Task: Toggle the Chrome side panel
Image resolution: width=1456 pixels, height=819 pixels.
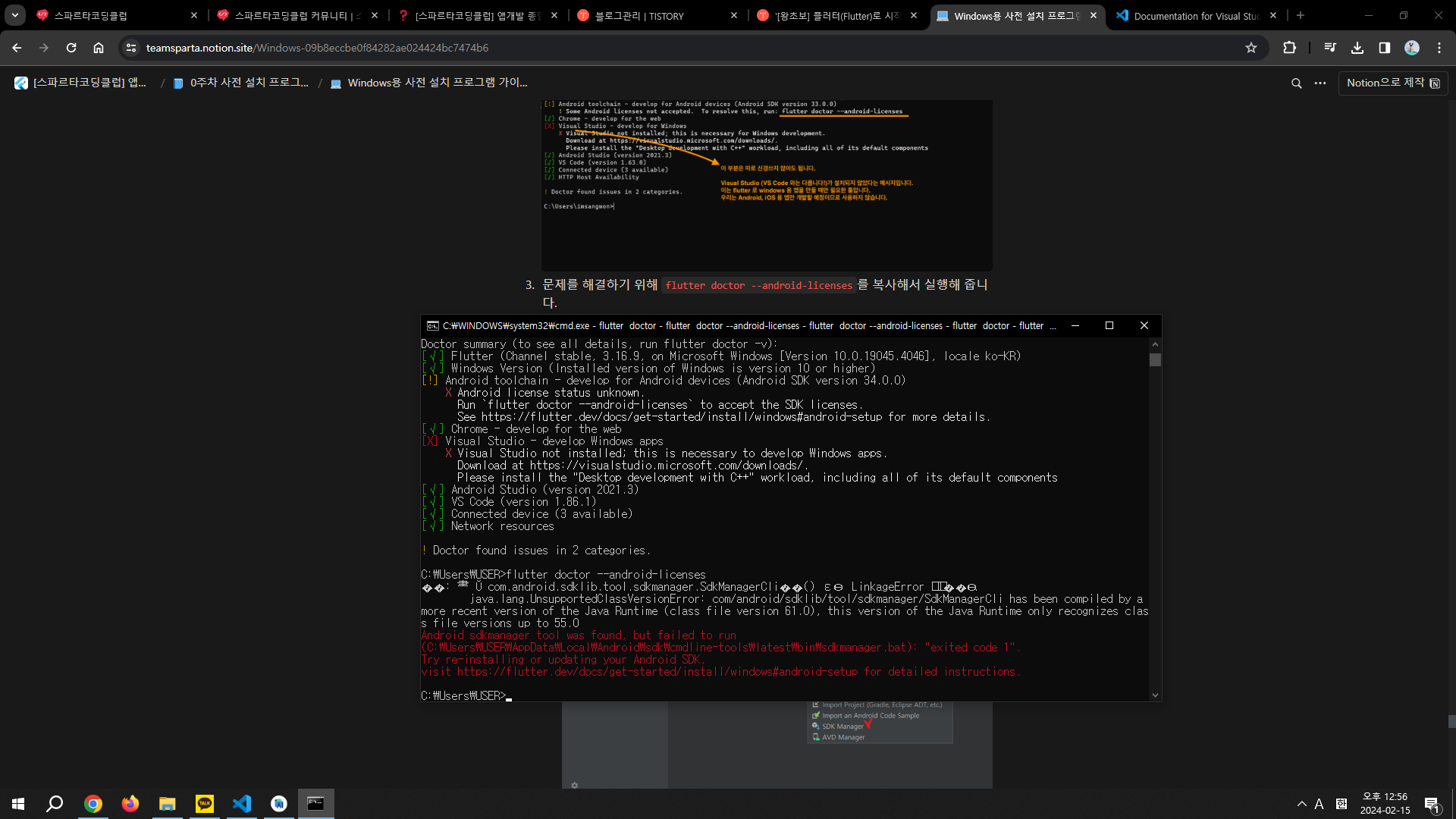Action: (1385, 48)
